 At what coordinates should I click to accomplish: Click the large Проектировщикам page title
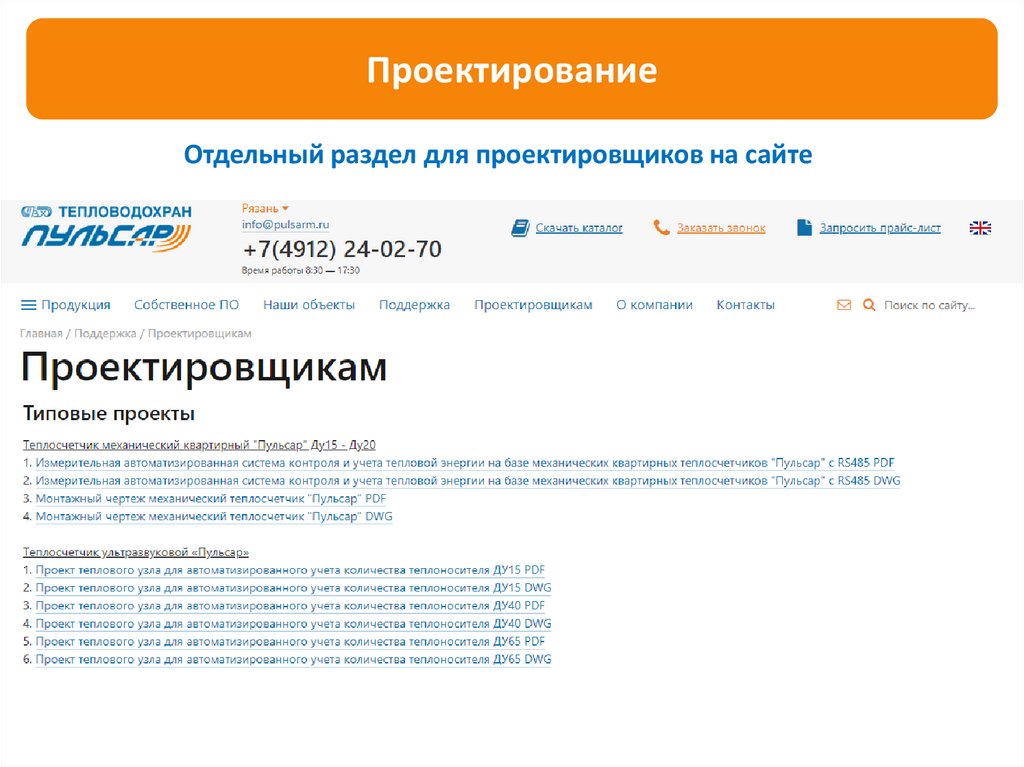tap(204, 368)
